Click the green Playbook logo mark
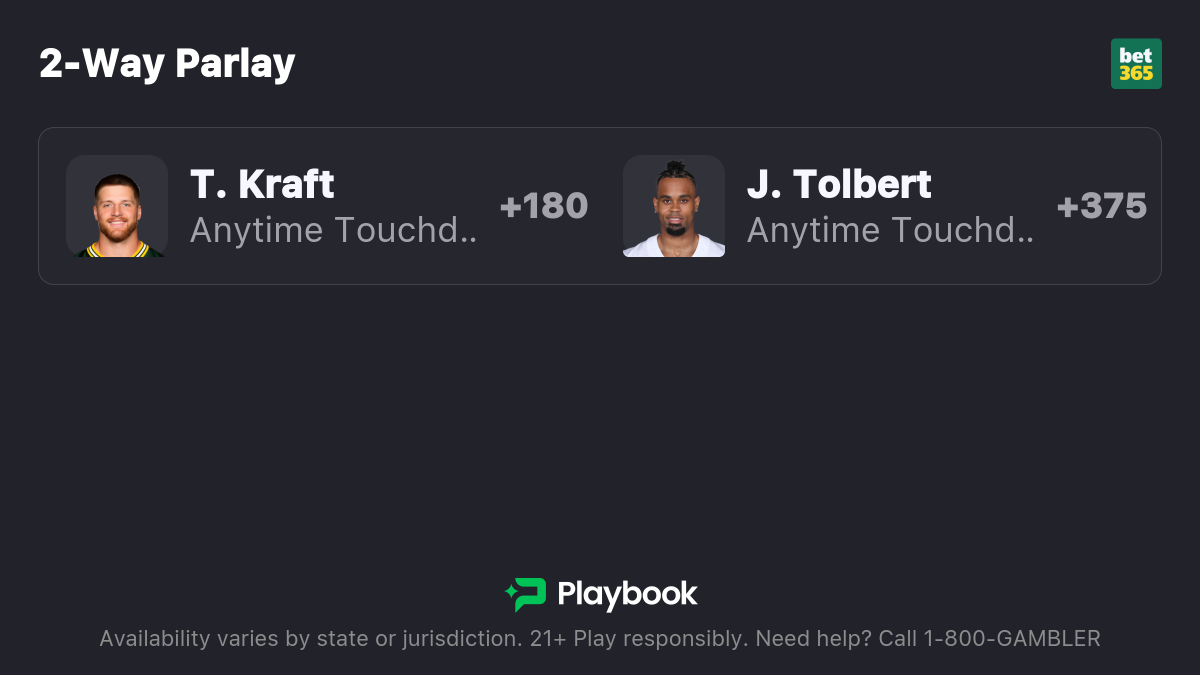Image resolution: width=1200 pixels, height=675 pixels. [x=525, y=595]
